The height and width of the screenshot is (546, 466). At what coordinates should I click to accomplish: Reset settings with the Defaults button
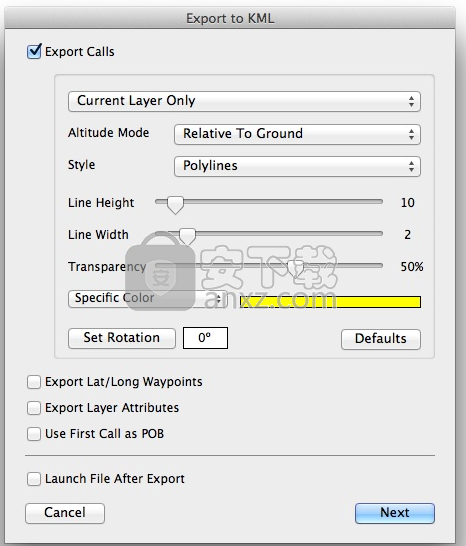(381, 339)
